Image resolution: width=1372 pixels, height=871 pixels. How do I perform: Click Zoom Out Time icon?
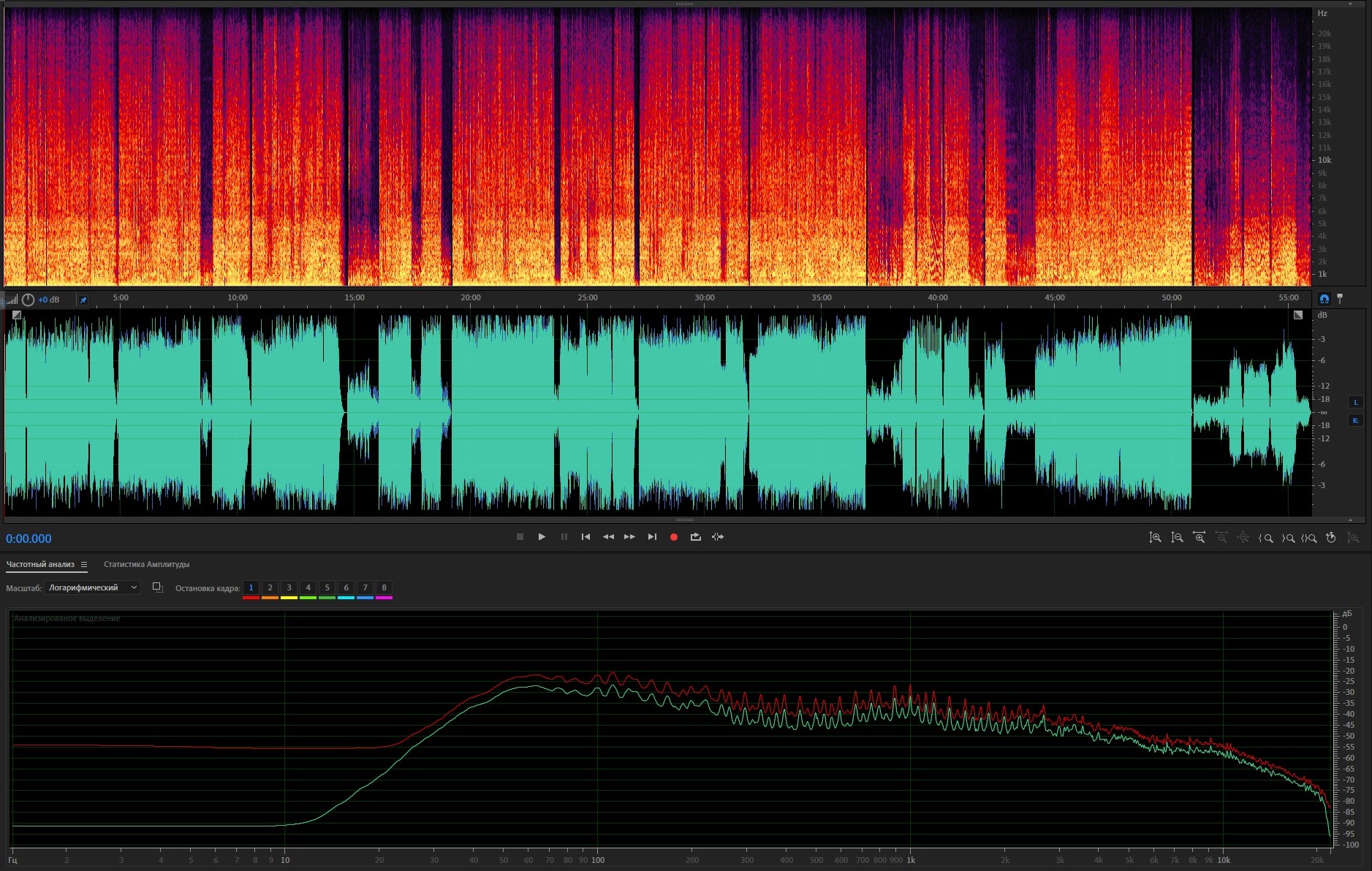click(1221, 538)
